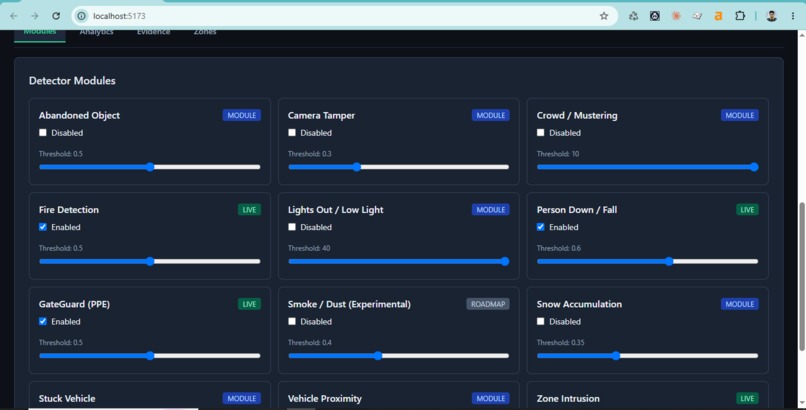Click the 'Threshold: 0.6' label

[x=559, y=248]
